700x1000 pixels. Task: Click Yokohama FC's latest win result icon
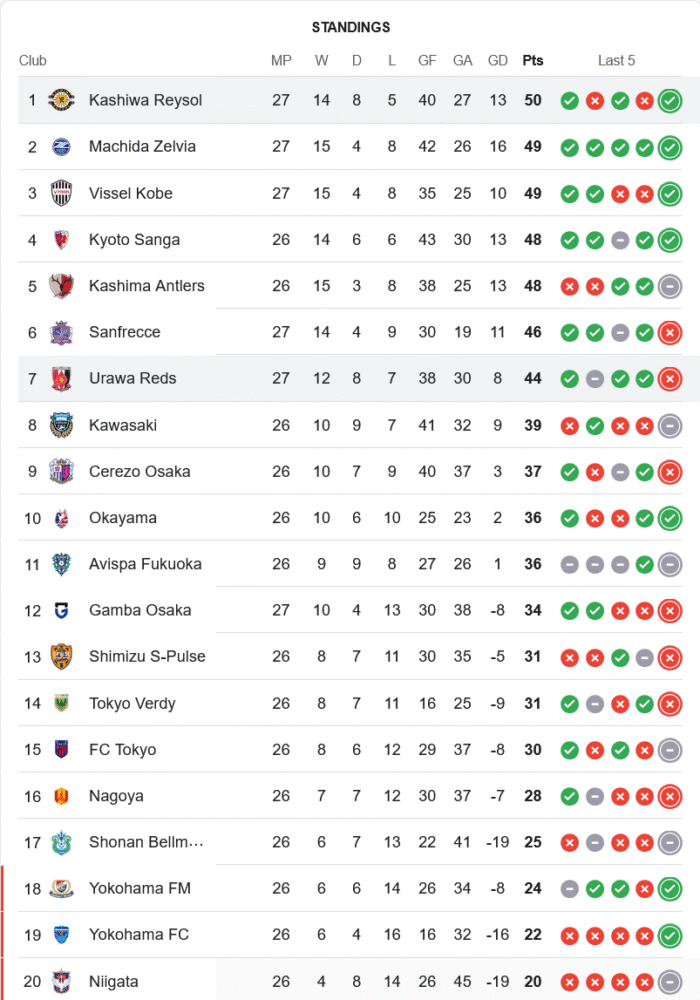[670, 935]
